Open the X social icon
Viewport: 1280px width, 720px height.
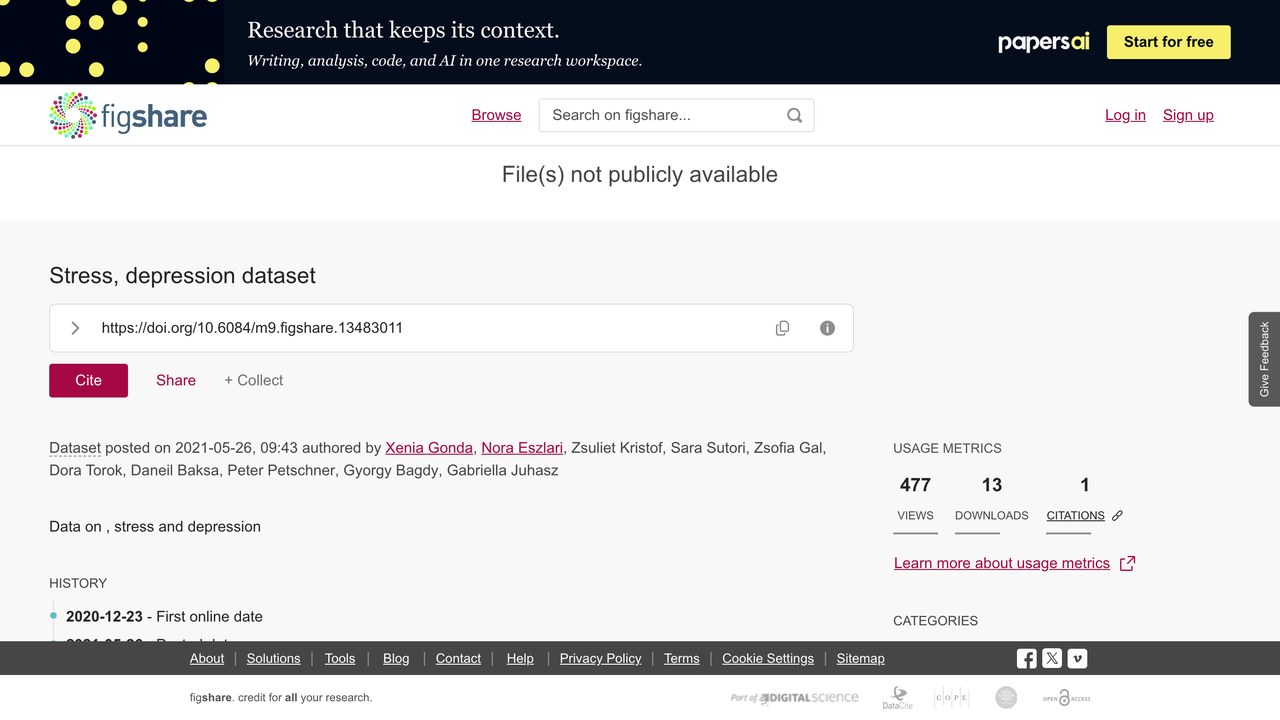1052,658
